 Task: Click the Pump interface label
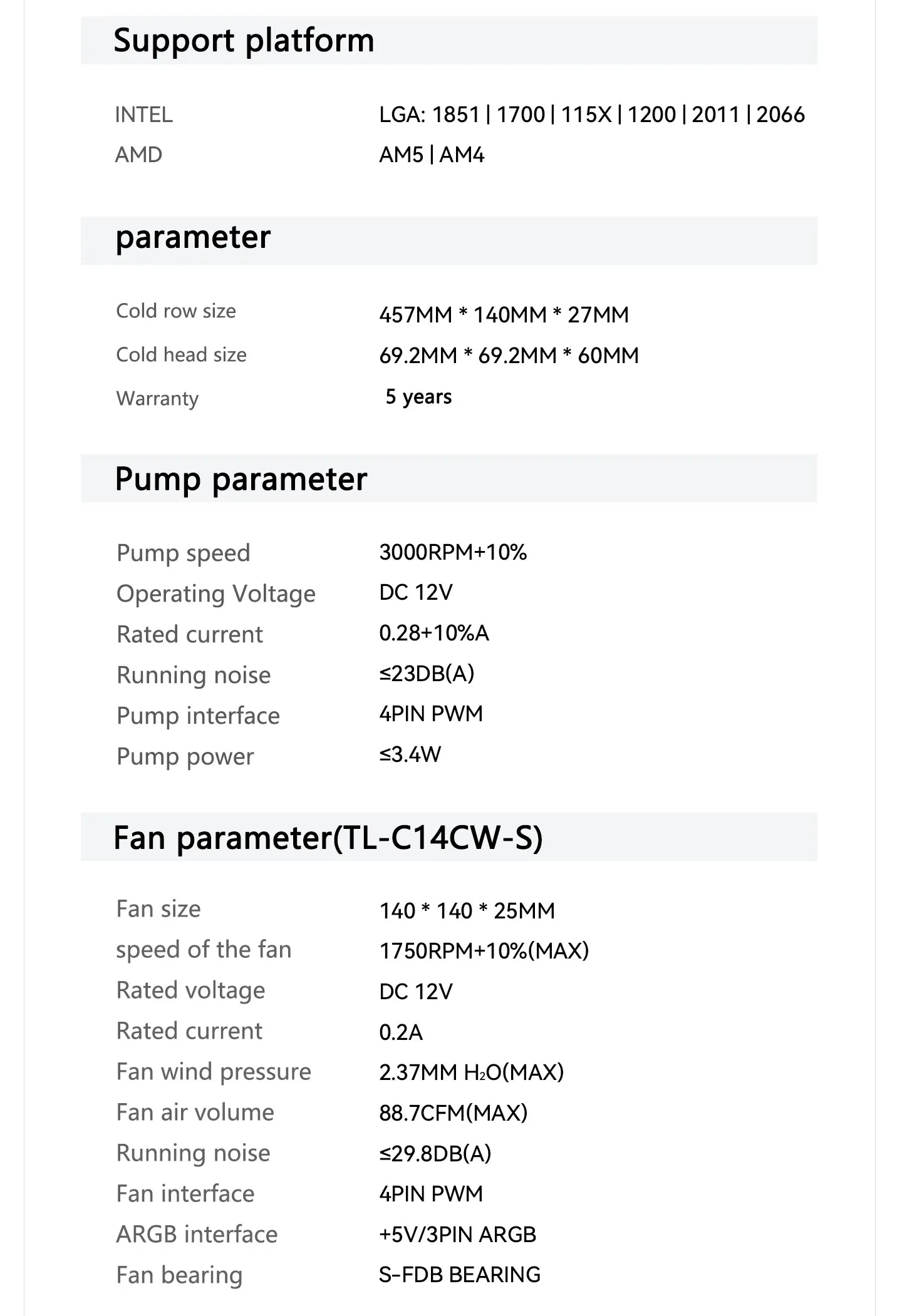click(198, 716)
